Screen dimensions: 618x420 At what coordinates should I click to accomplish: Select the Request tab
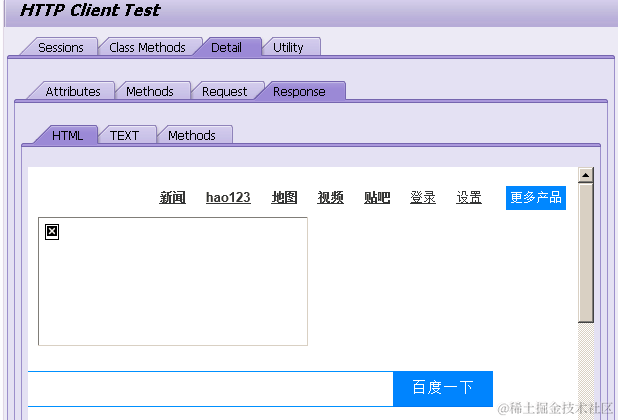pos(224,91)
